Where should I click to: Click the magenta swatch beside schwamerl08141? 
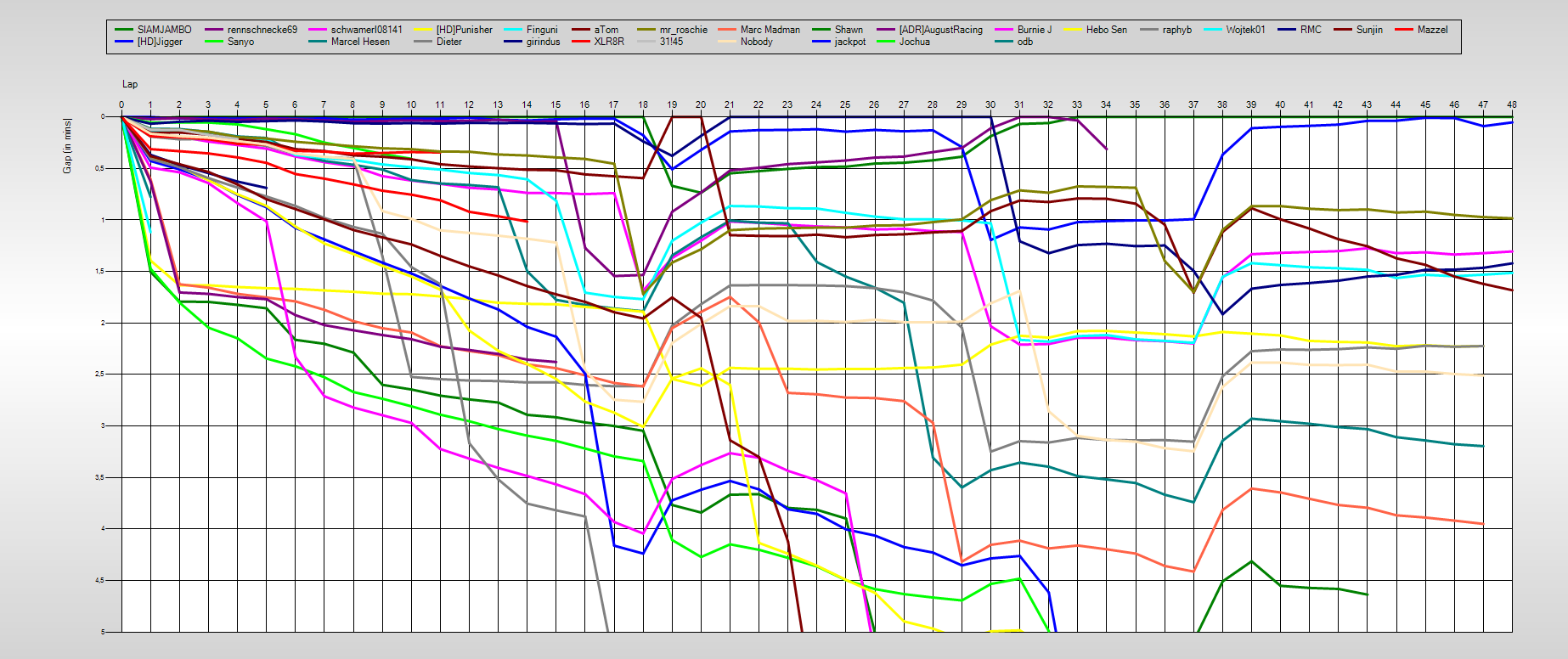click(319, 30)
